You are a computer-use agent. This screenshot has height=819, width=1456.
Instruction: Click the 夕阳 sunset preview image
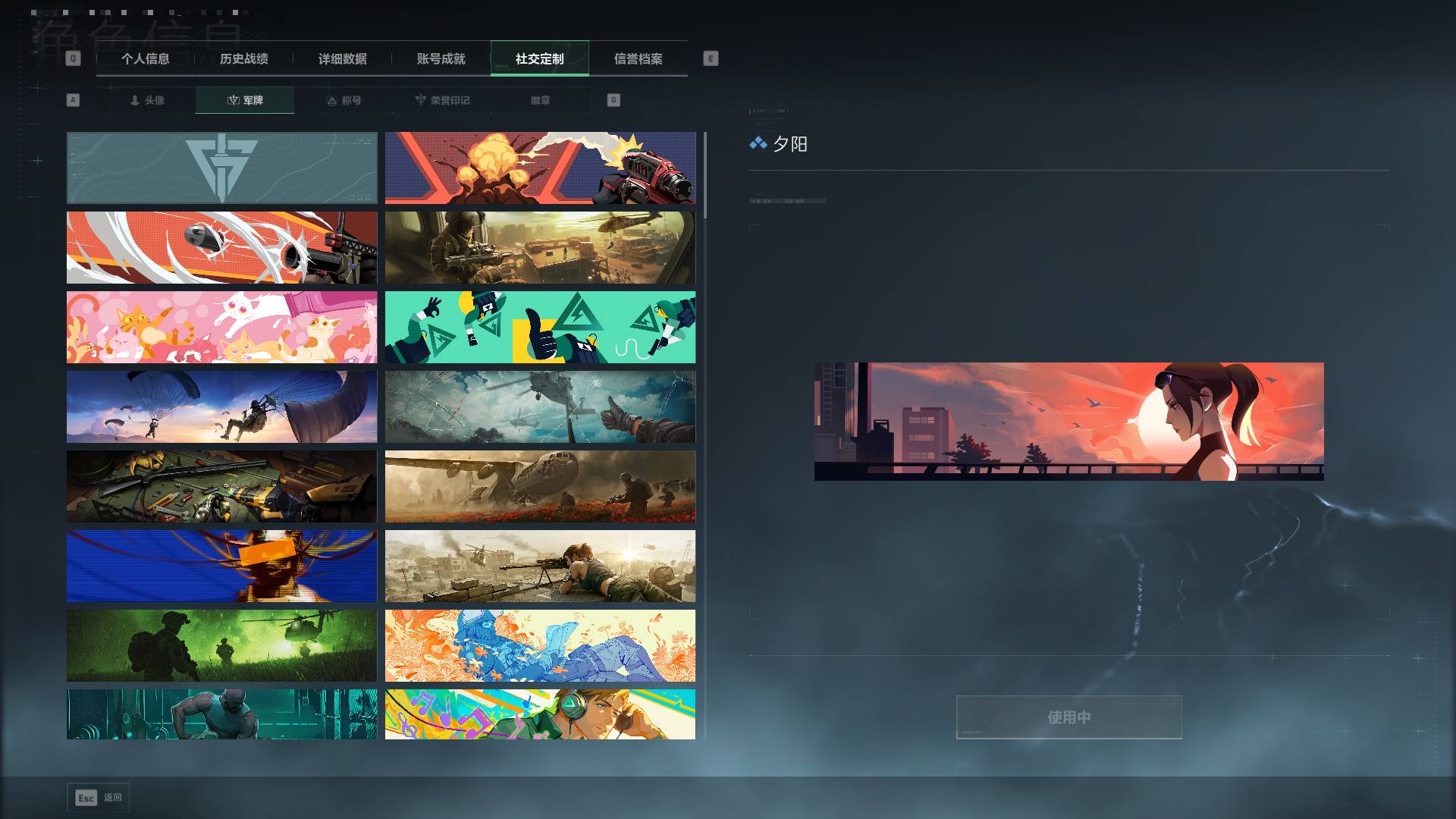[1068, 421]
